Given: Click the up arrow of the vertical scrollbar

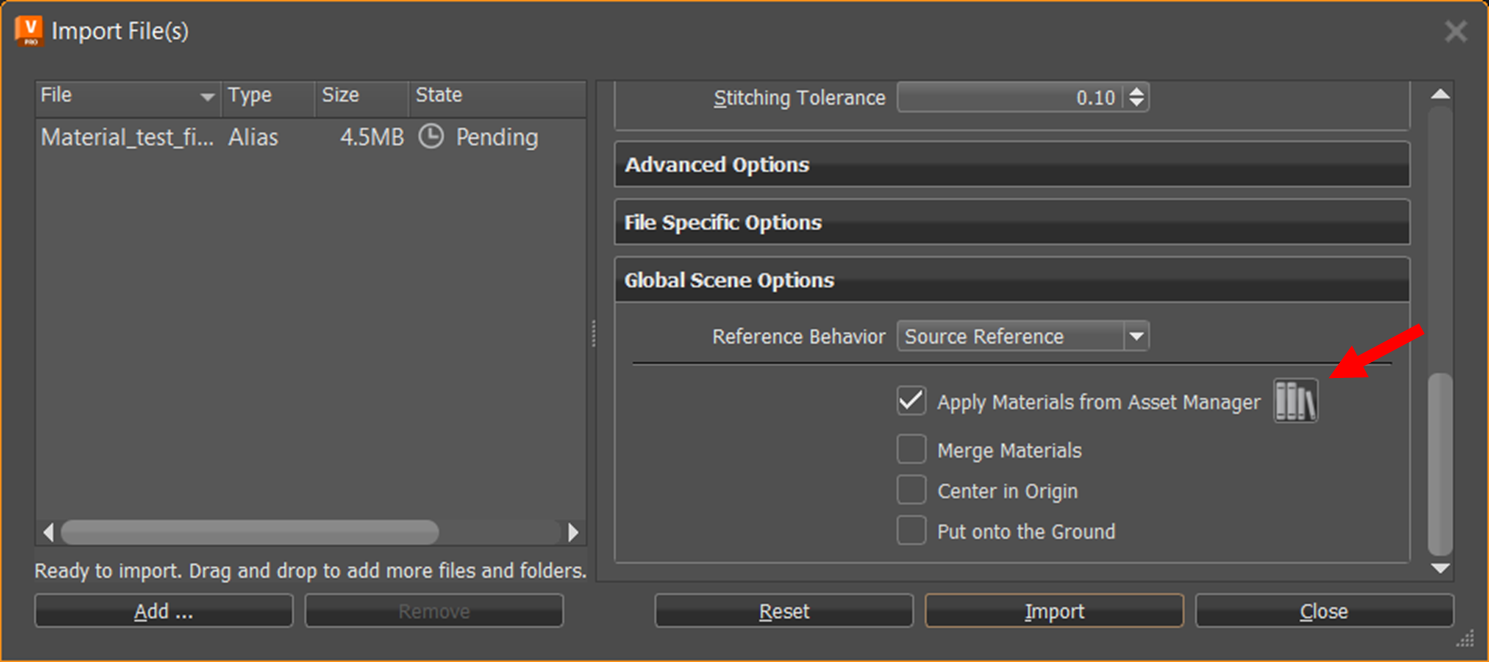Looking at the screenshot, I should [x=1441, y=92].
